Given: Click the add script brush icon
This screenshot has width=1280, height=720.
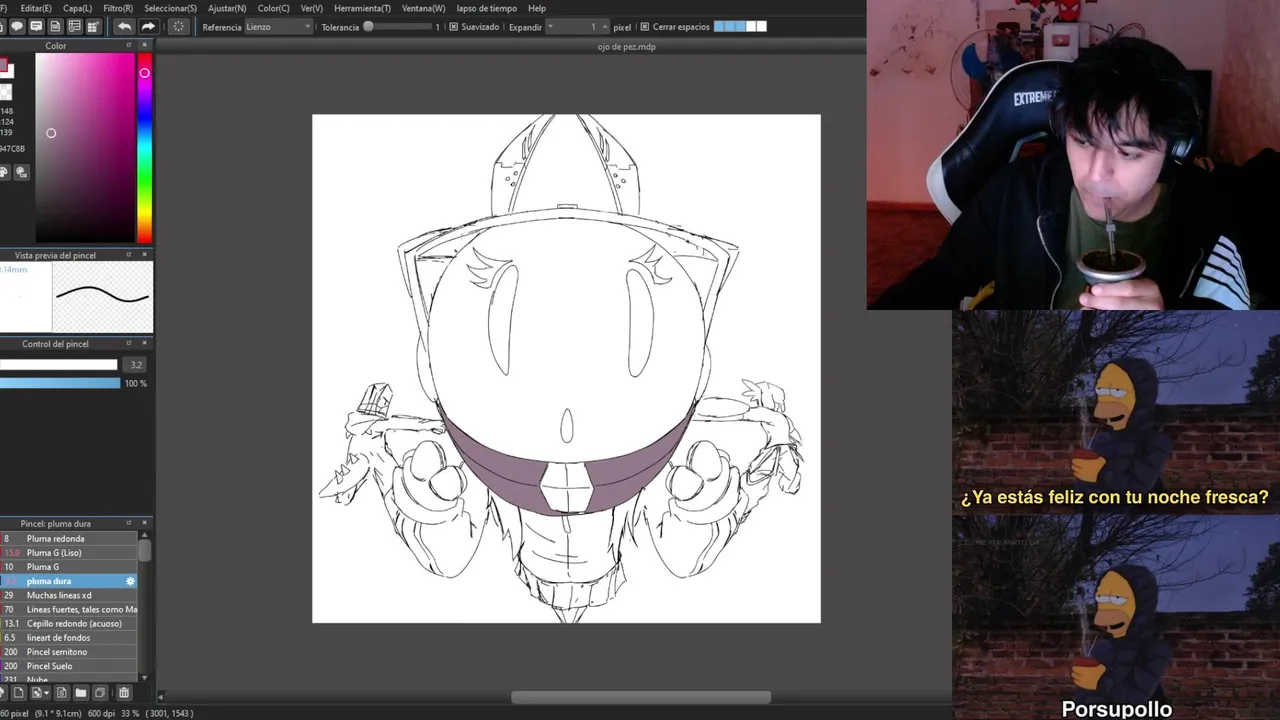Looking at the screenshot, I should [61, 692].
